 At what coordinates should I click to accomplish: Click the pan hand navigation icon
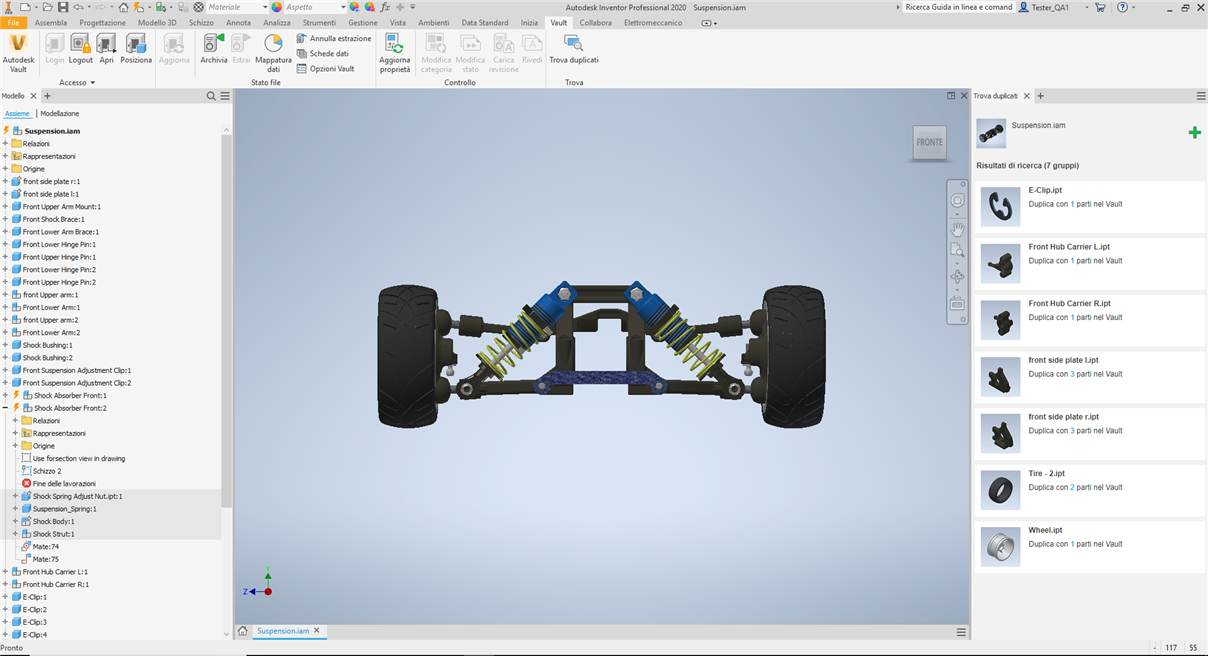(957, 229)
